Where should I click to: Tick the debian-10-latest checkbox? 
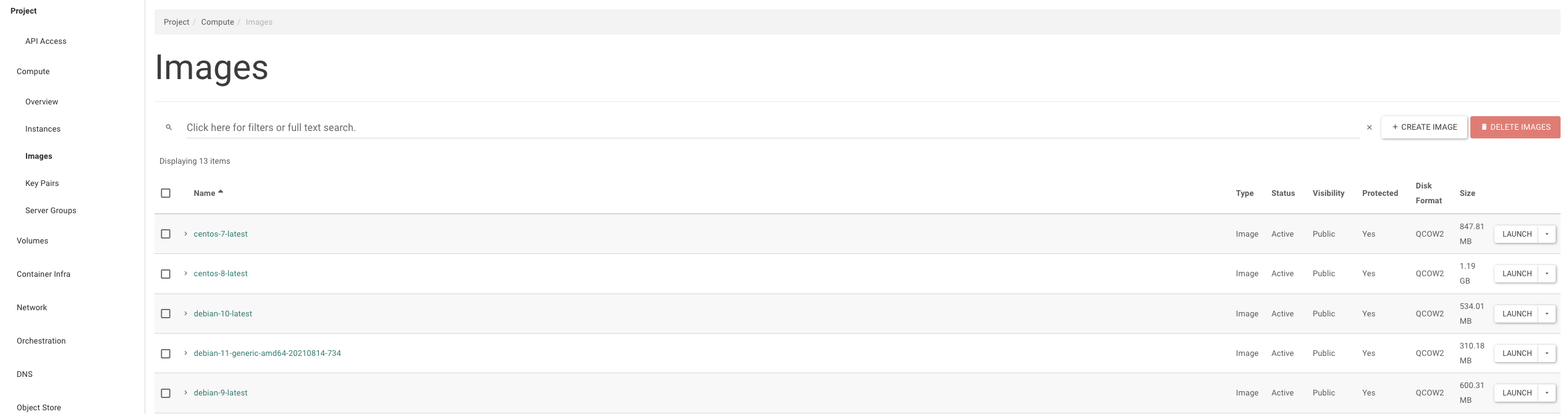pyautogui.click(x=166, y=314)
